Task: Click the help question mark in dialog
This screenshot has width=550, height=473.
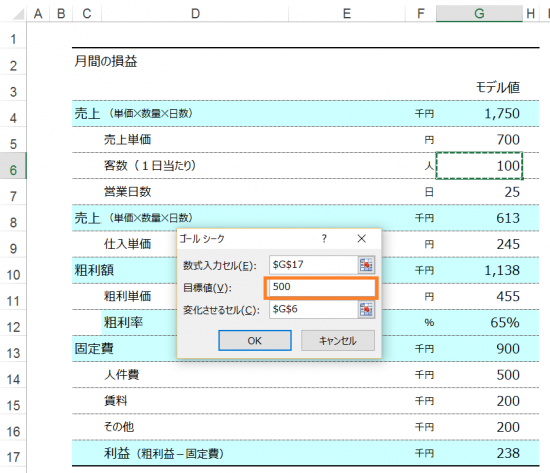Action: (x=324, y=239)
